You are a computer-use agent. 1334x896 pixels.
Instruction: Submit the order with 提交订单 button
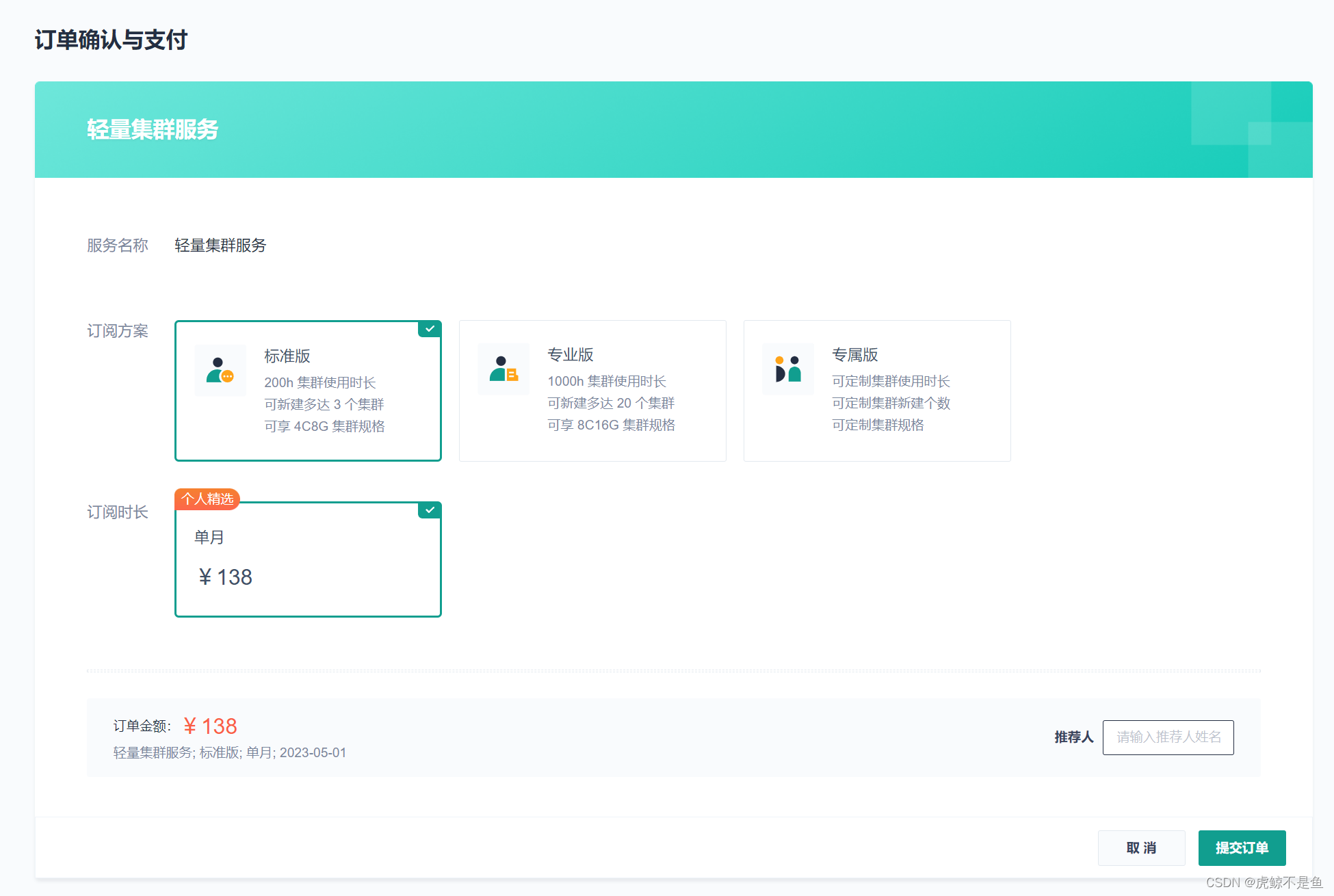click(1242, 848)
